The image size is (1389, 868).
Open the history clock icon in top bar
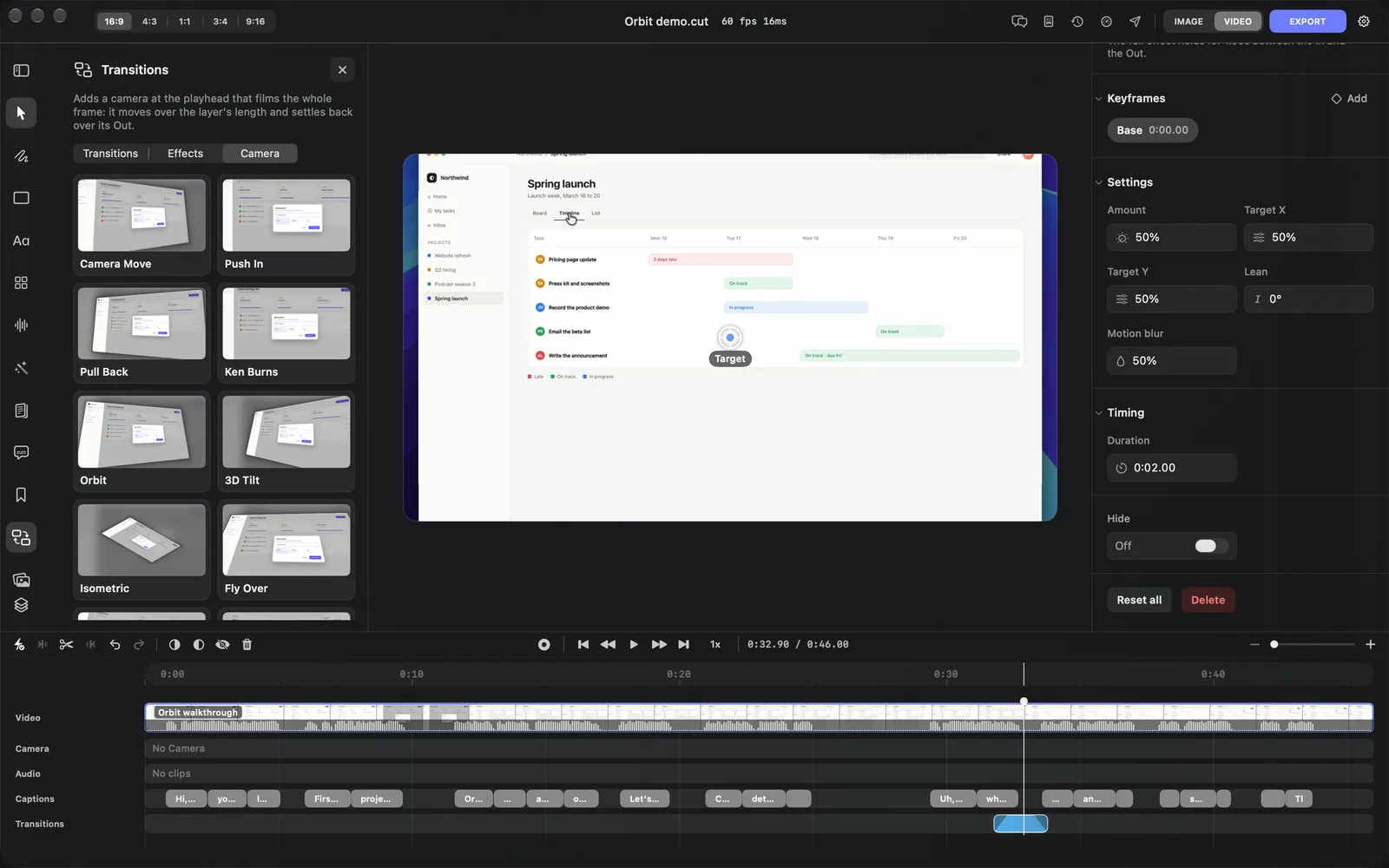1077,22
